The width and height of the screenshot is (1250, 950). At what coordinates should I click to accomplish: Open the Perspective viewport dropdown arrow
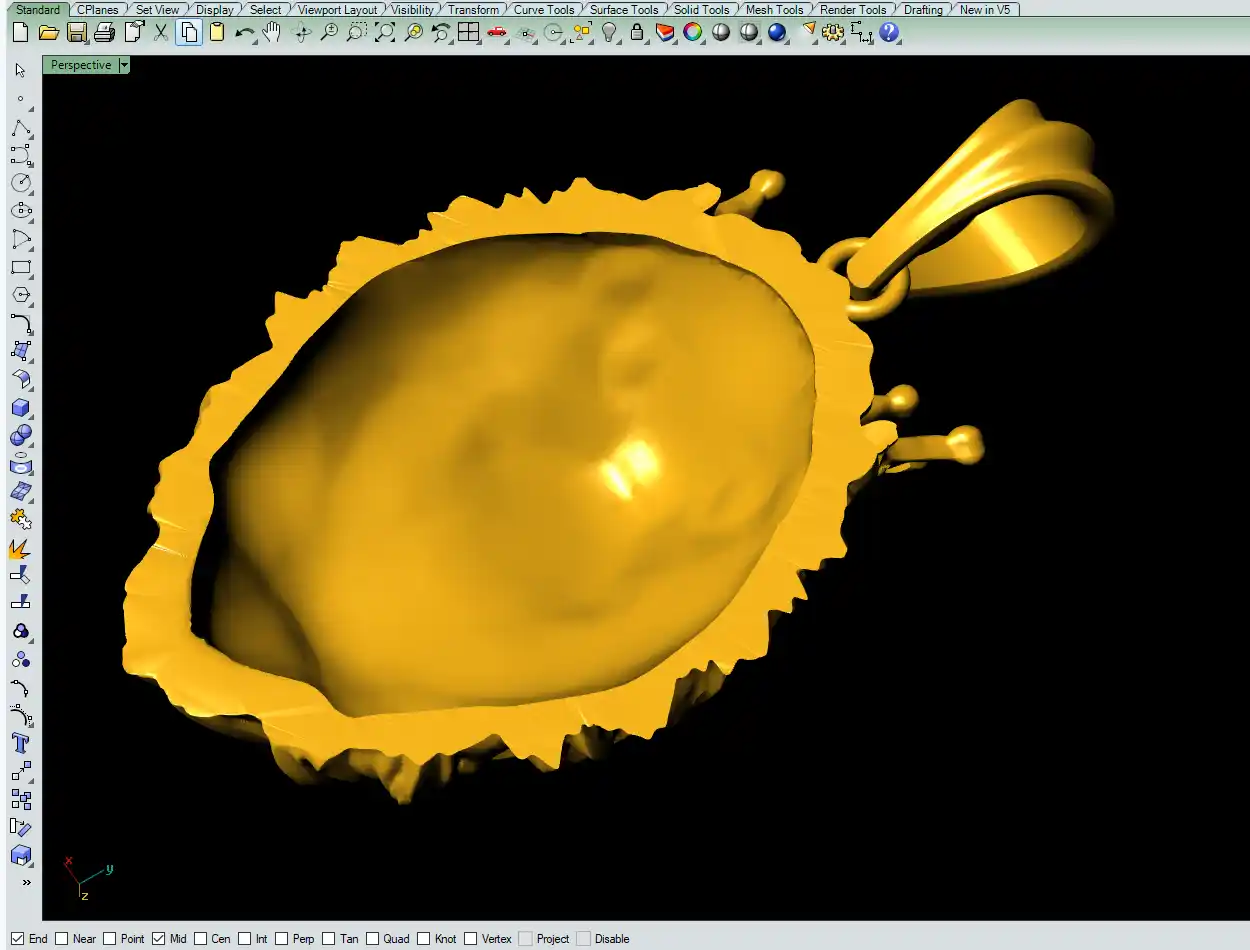(x=124, y=65)
